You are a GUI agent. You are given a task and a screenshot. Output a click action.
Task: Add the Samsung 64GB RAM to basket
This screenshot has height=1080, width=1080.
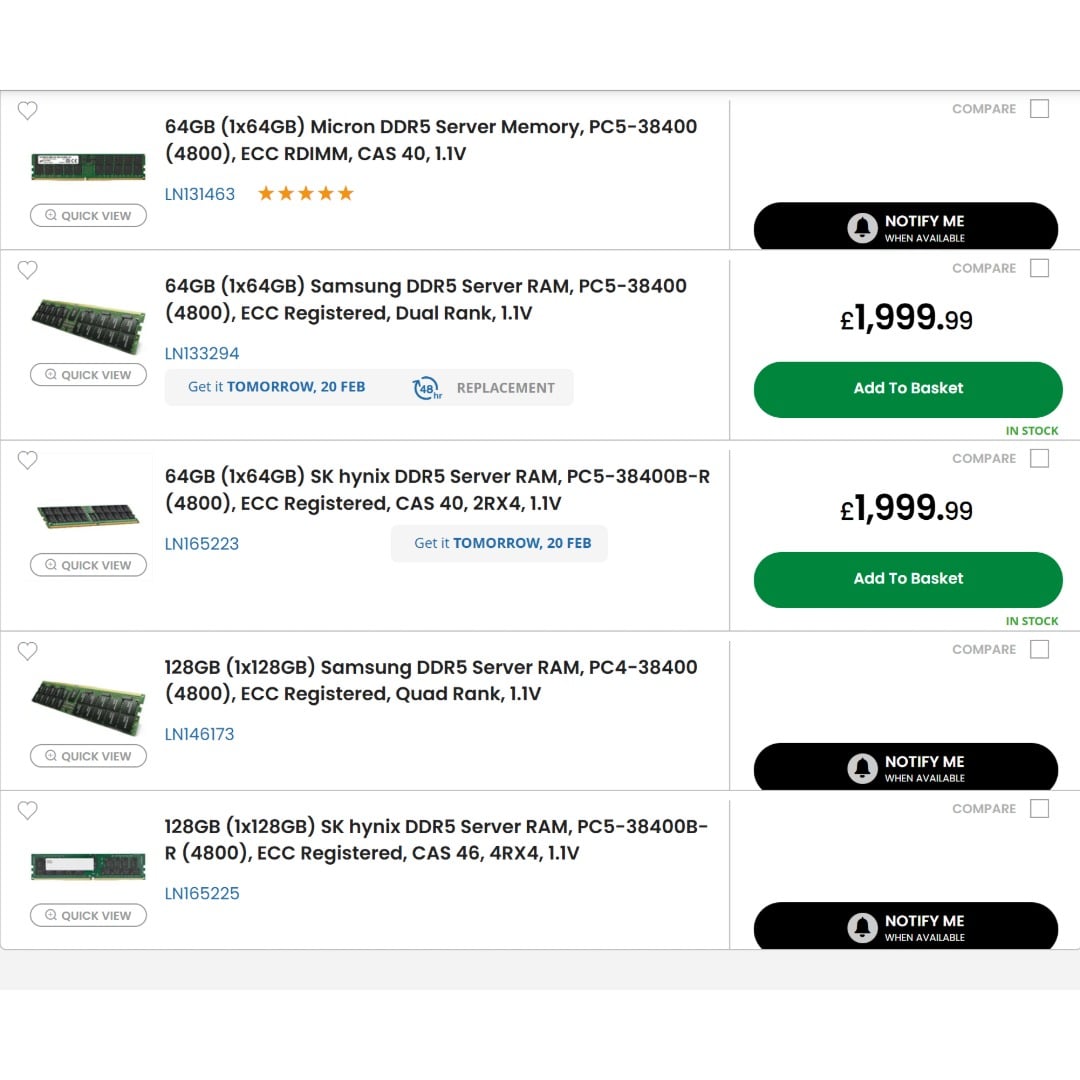pos(907,389)
